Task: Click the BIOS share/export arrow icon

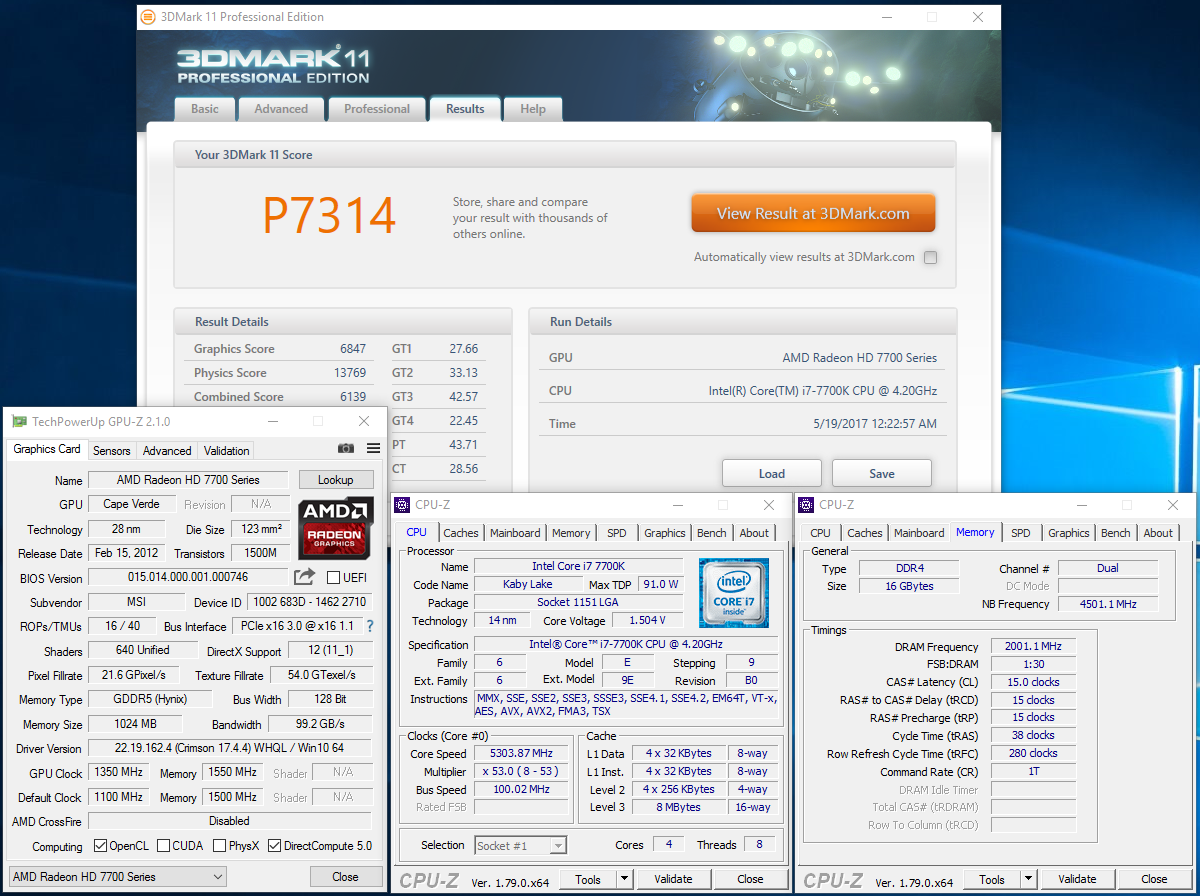Action: 305,577
